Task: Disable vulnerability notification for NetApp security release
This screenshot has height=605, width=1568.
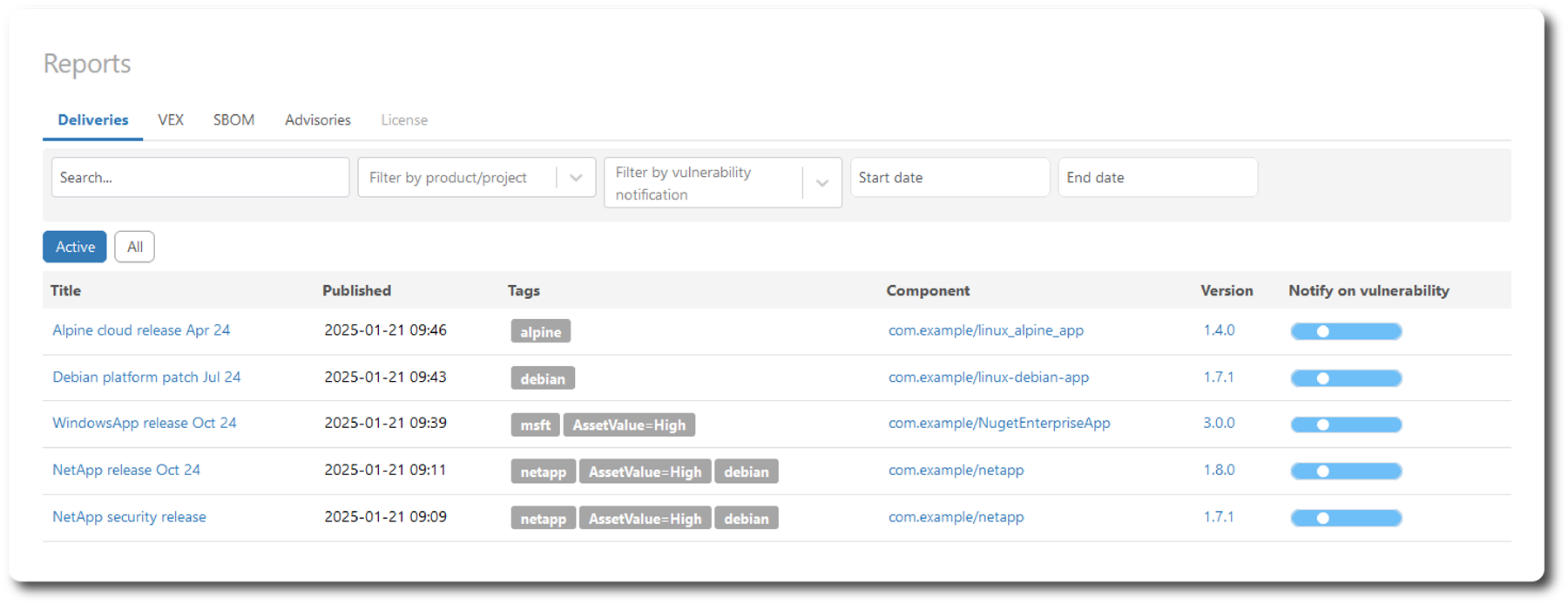Action: [1346, 518]
